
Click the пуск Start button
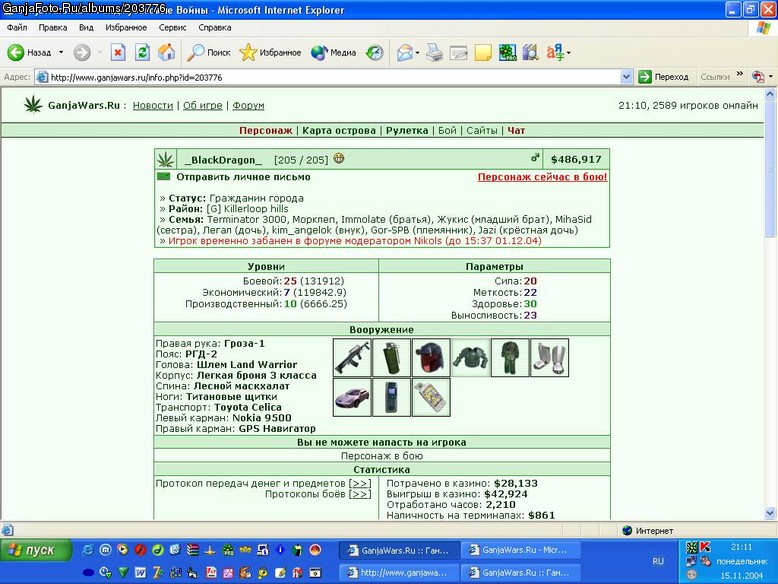(36, 550)
